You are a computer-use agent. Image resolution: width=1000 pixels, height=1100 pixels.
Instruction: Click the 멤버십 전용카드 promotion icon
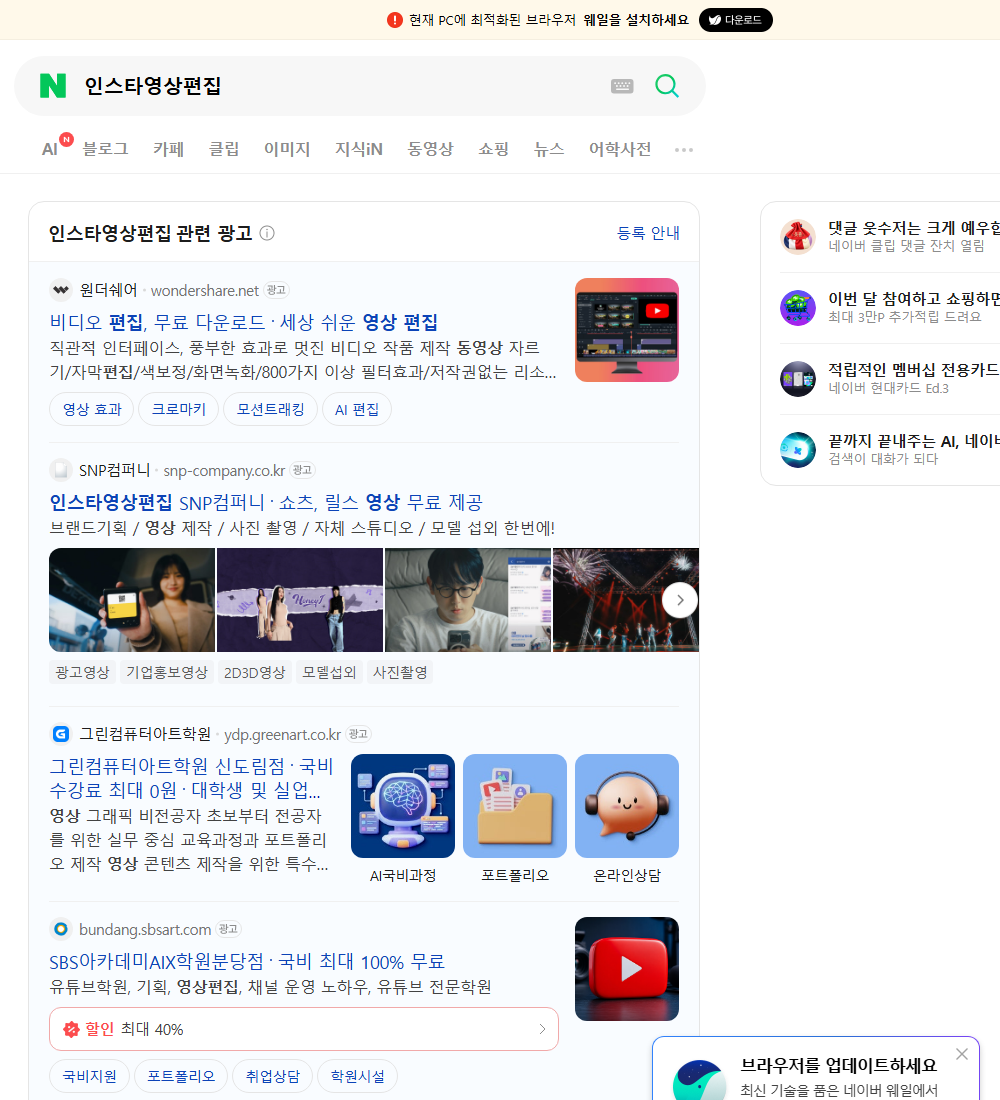click(798, 379)
